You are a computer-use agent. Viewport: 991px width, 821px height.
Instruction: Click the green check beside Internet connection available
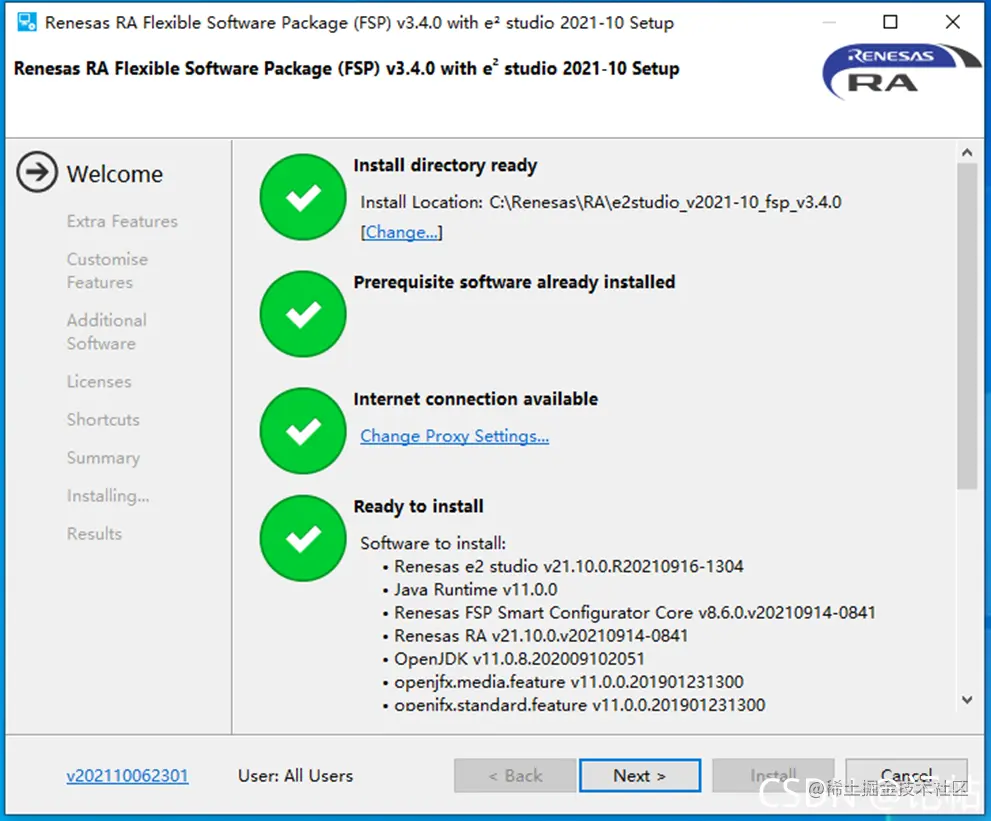pyautogui.click(x=303, y=431)
